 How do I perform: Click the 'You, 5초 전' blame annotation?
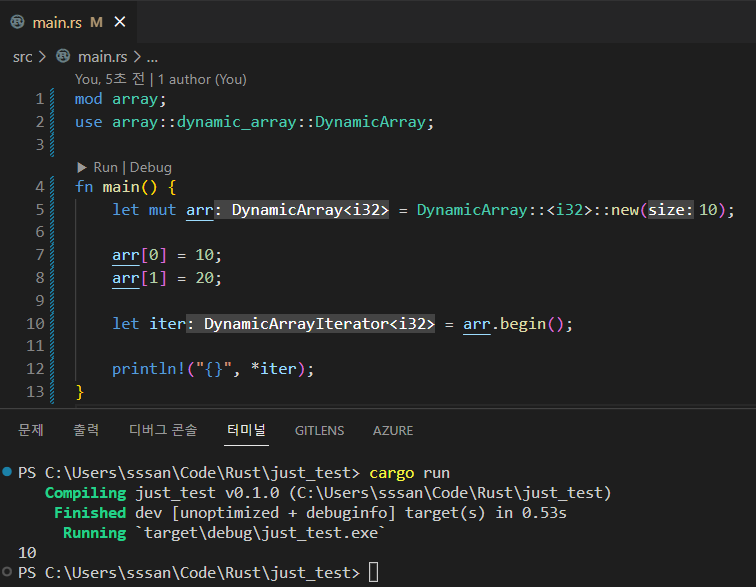[x=110, y=79]
